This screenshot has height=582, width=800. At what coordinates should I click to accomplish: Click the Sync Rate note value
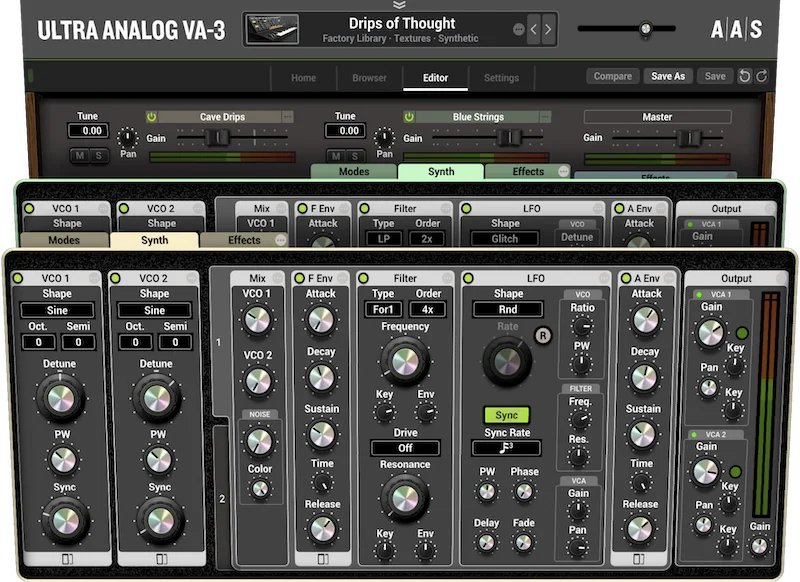(x=506, y=448)
